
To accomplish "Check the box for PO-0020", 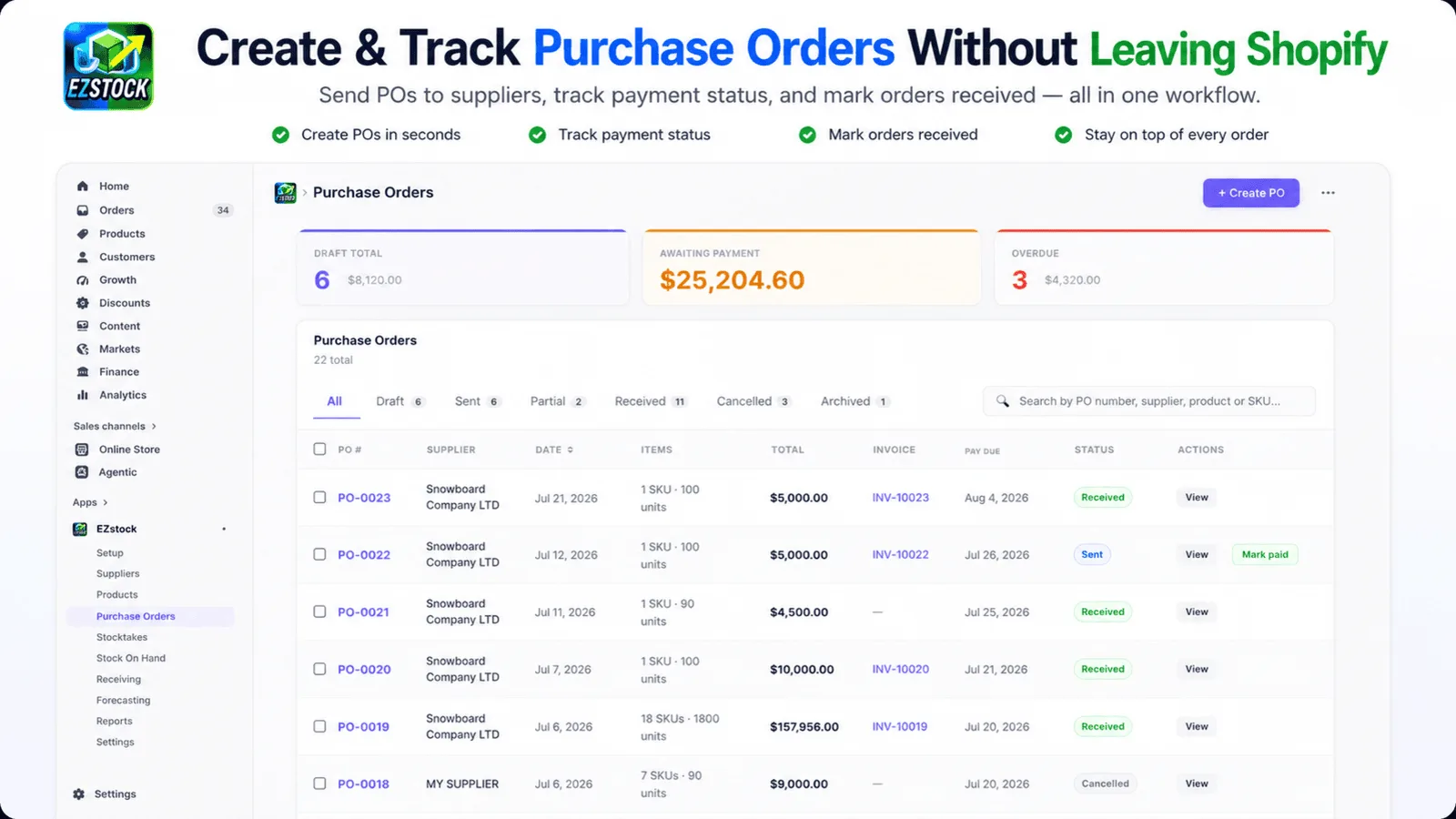I will pos(319,669).
